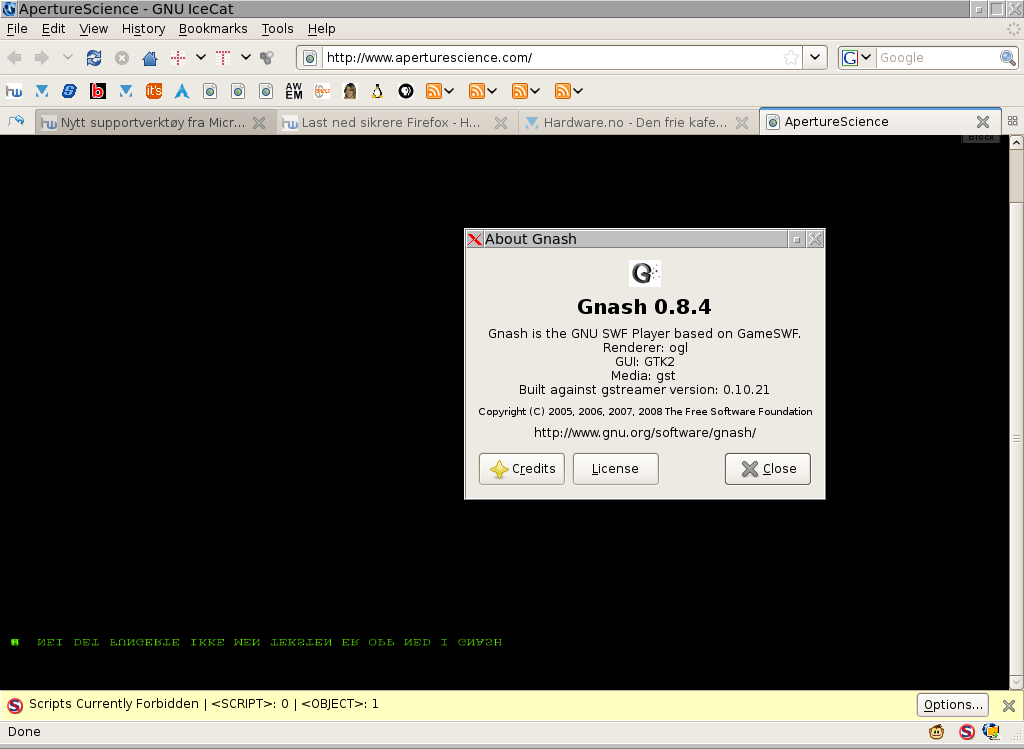Viewport: 1024px width, 749px height.
Task: Open the Arch Linux logo bookmark
Action: [x=182, y=91]
